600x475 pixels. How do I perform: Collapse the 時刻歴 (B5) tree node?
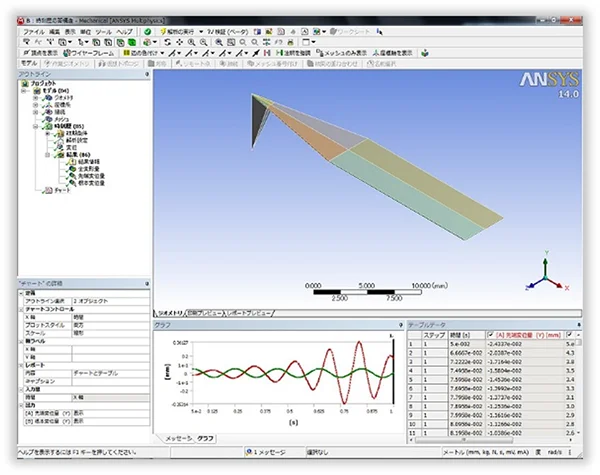[36, 126]
